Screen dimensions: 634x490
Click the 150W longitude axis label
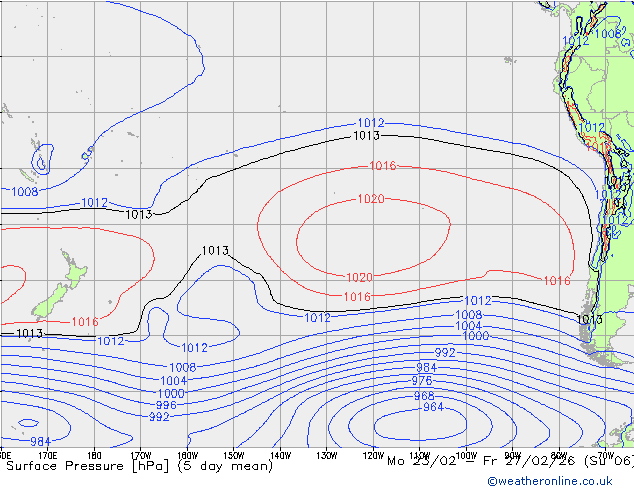click(x=234, y=456)
